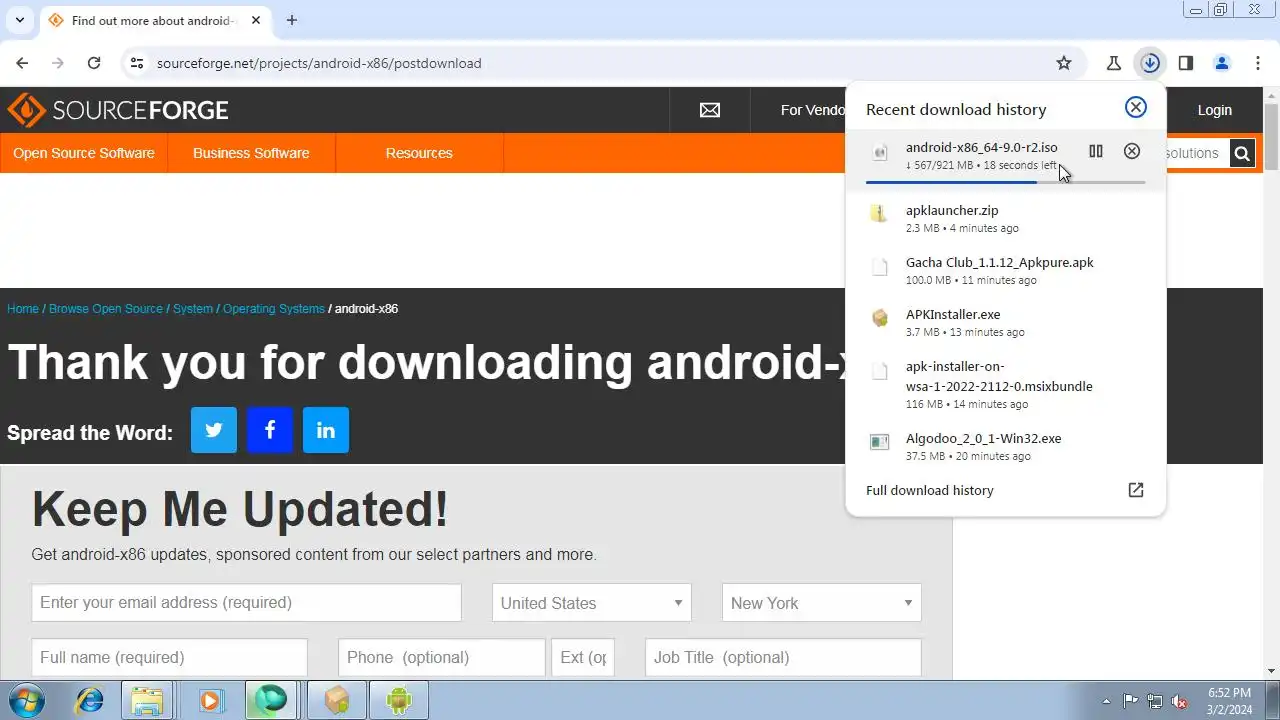Open the apklauncher.zip download entry
The width and height of the screenshot is (1280, 720).
pos(1006,219)
